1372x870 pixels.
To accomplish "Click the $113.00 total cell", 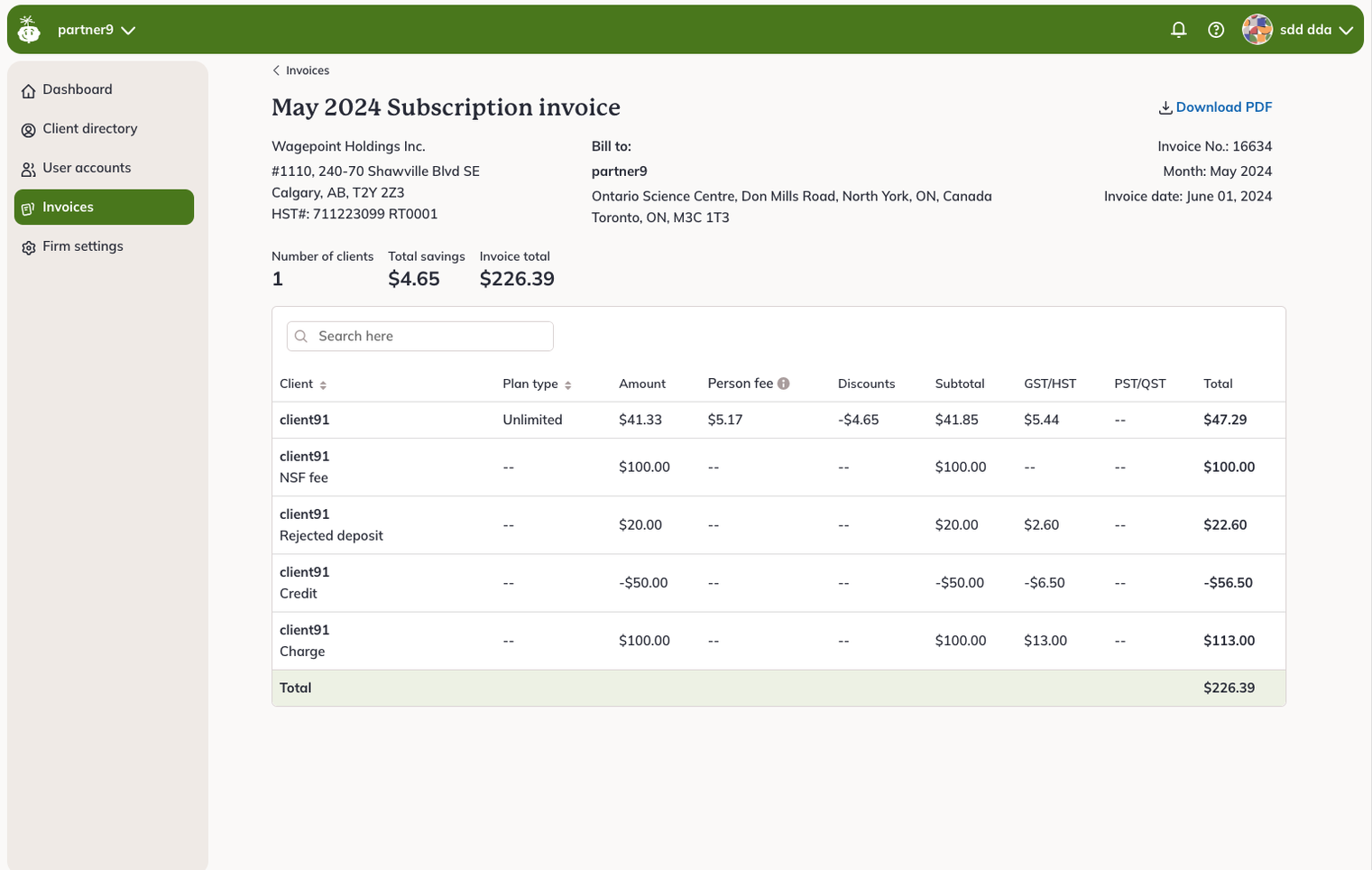I will click(1229, 640).
